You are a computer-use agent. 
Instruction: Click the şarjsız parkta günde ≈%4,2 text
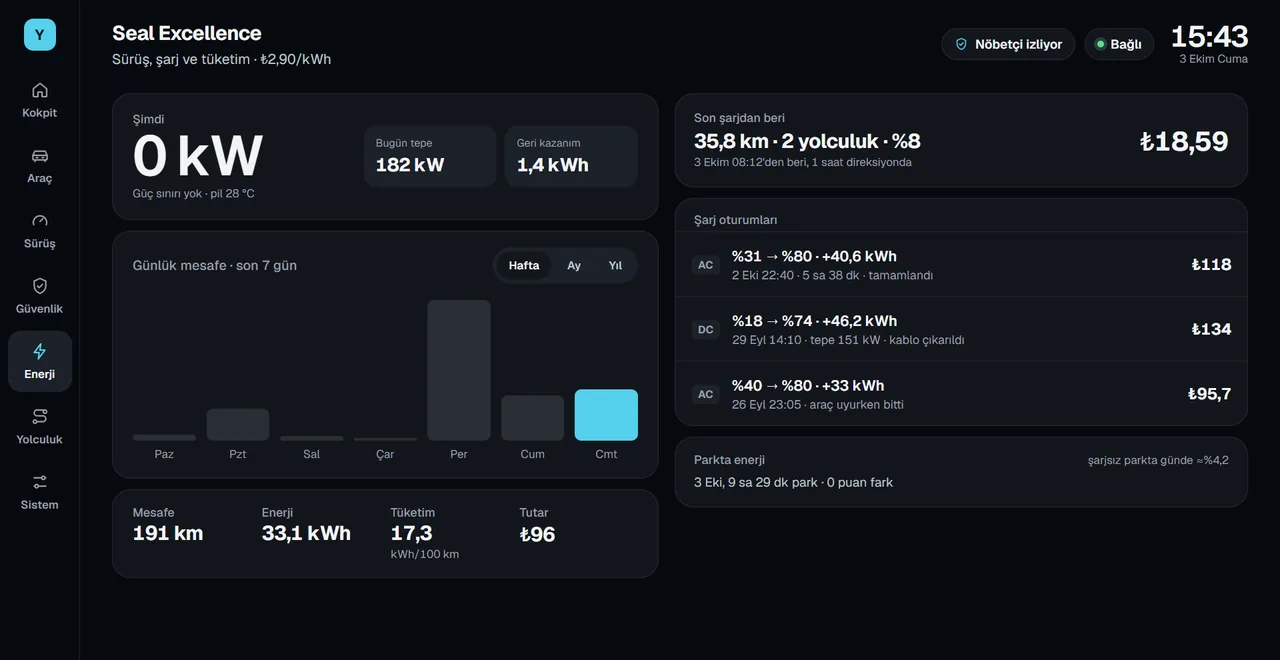[x=1158, y=461]
